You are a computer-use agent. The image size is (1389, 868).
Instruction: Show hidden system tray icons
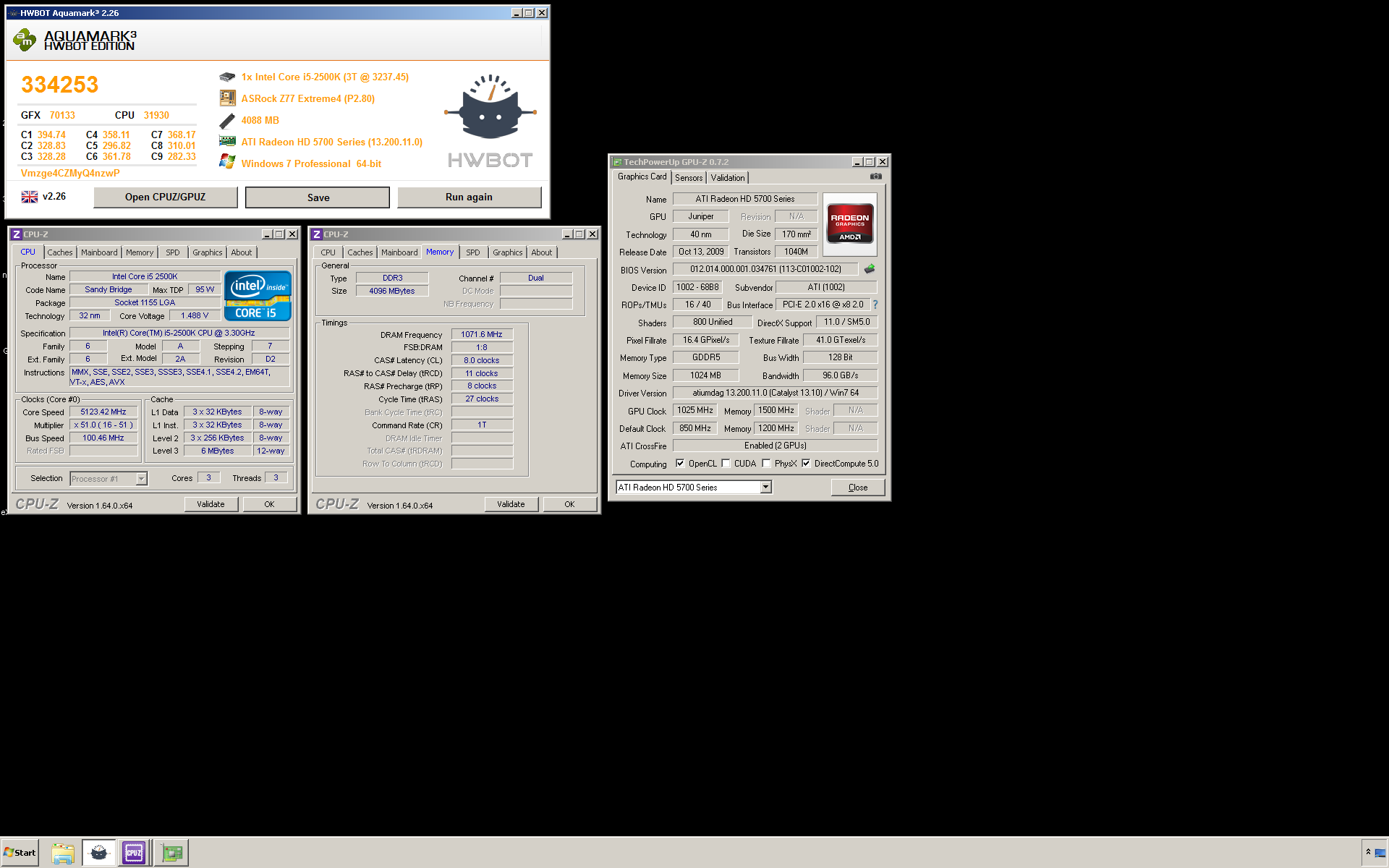point(1368,852)
